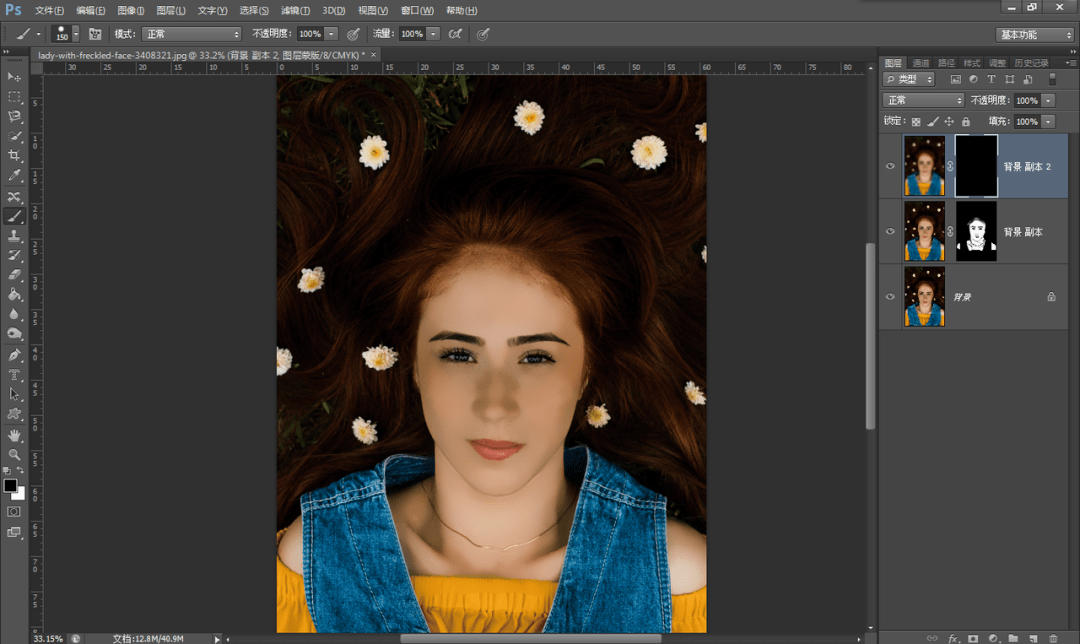Choose the Clone Stamp tool
Screen dimensions: 1080x644
14,236
